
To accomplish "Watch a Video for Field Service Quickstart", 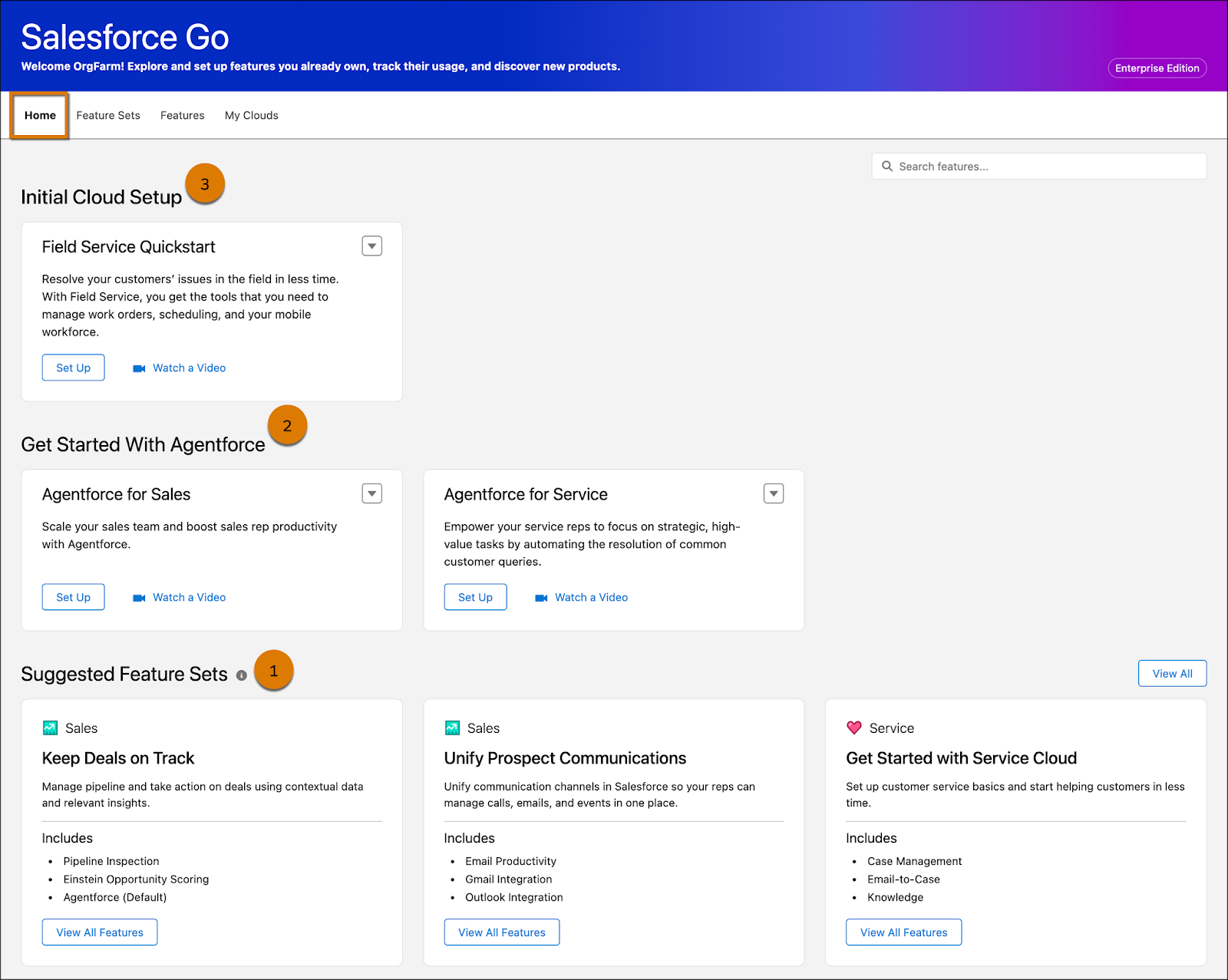I will pyautogui.click(x=189, y=368).
